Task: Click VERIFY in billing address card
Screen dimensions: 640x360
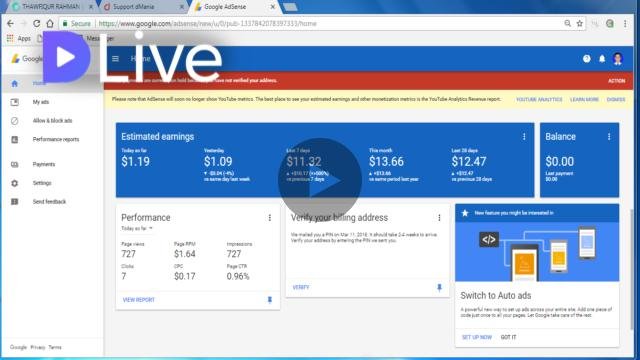Action: click(301, 288)
